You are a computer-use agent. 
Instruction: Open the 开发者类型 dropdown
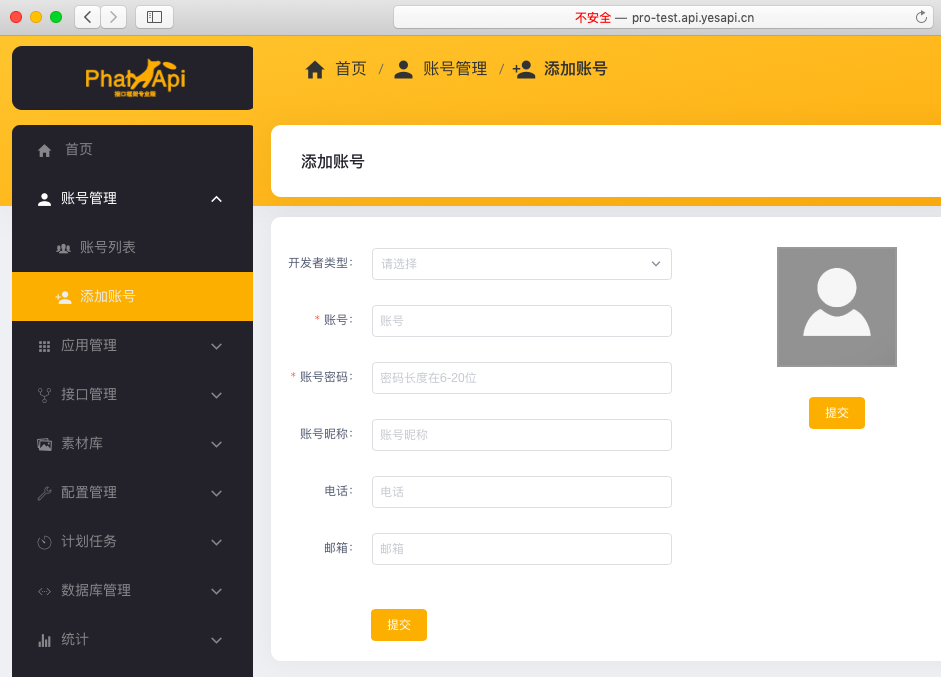[x=521, y=264]
